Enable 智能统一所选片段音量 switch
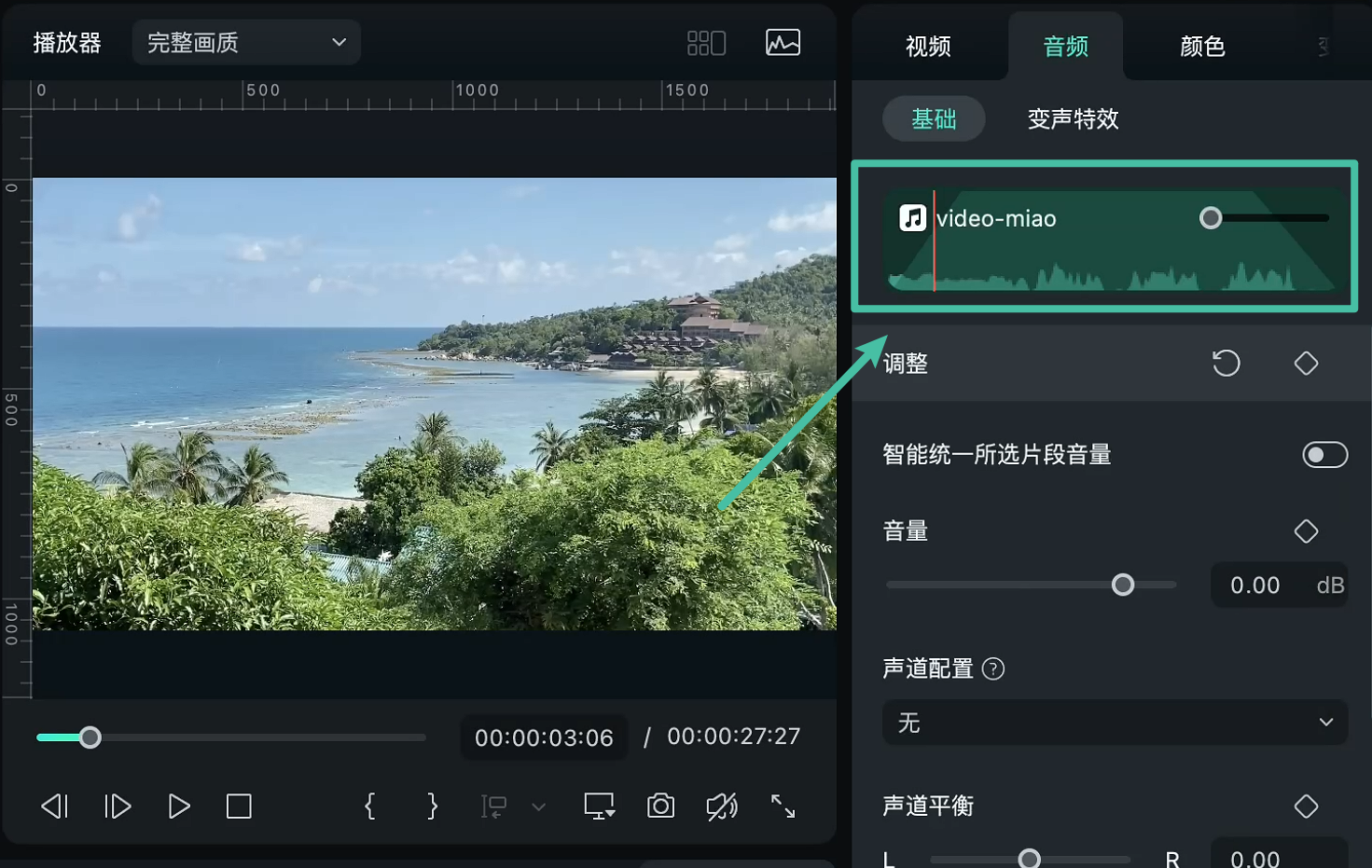 click(1323, 455)
